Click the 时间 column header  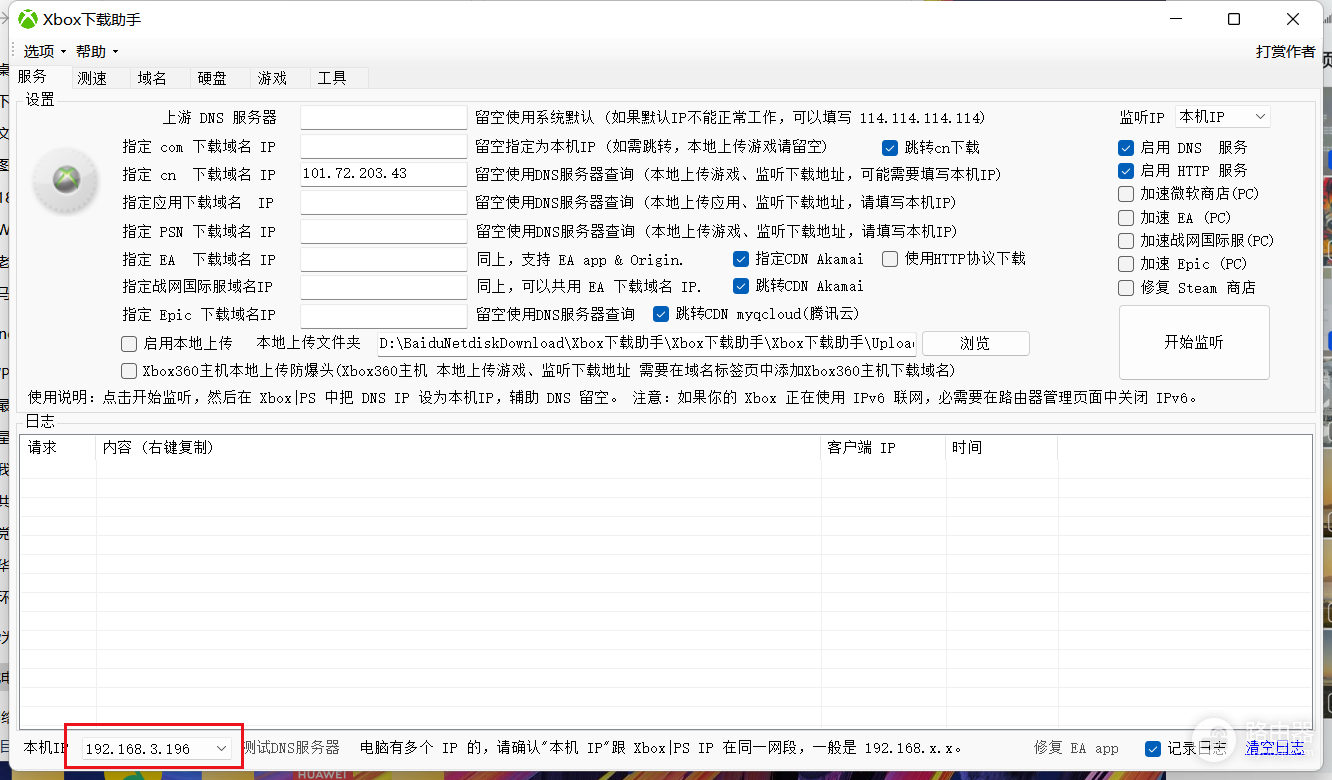pos(1001,448)
